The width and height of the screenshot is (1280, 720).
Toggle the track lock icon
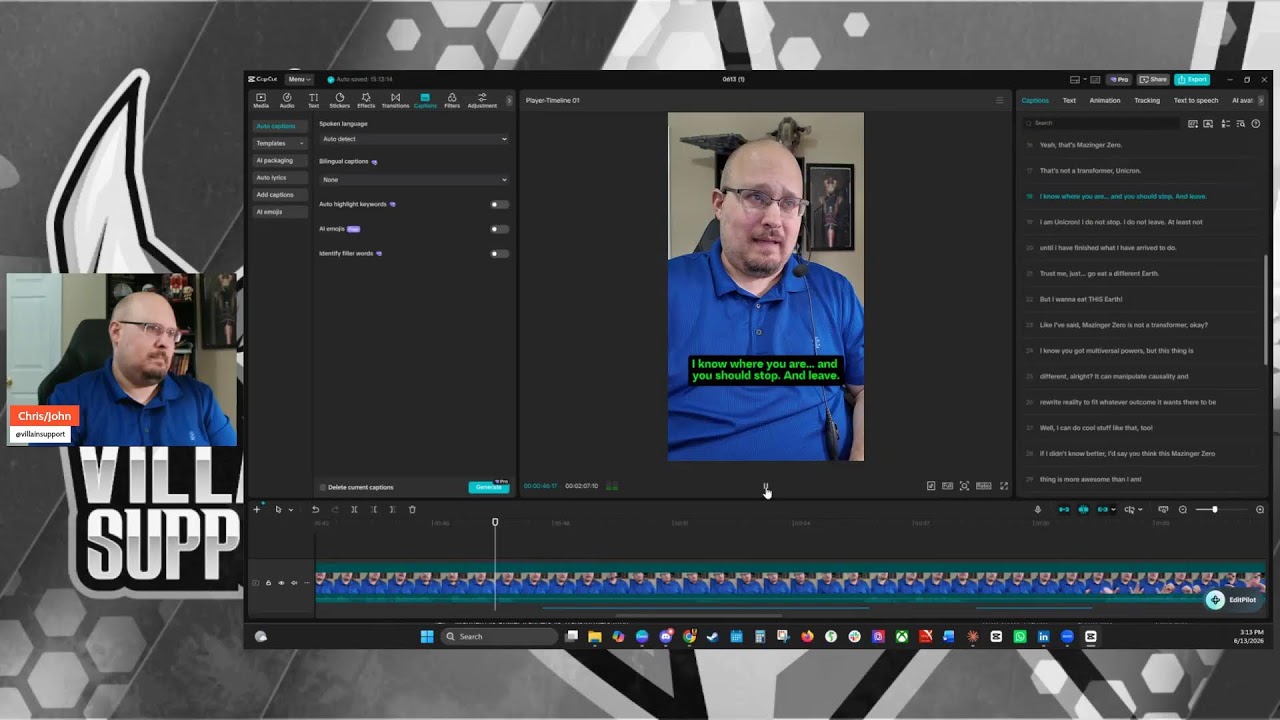[268, 583]
